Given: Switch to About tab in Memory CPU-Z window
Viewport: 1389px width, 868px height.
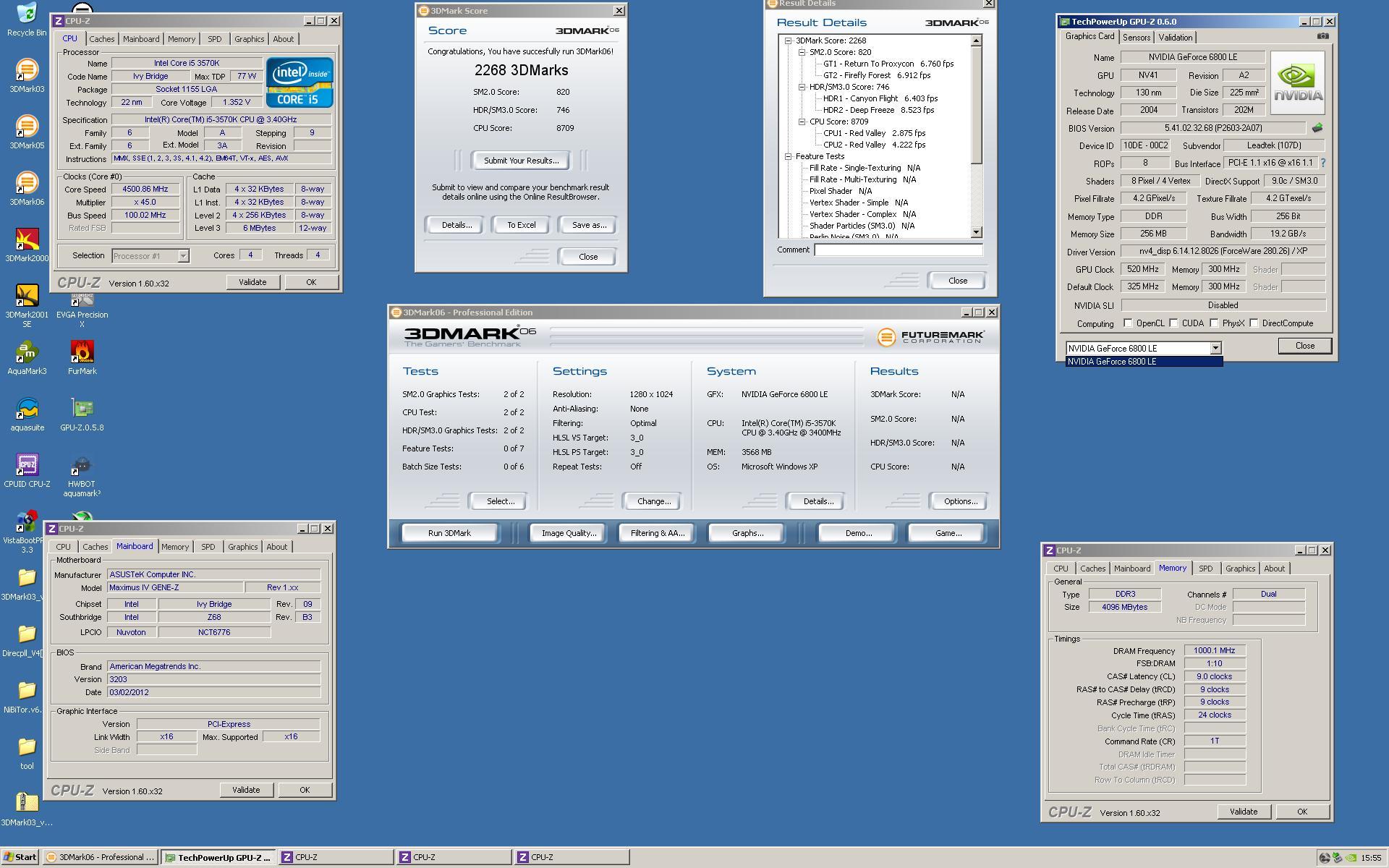Looking at the screenshot, I should click(x=1274, y=569).
